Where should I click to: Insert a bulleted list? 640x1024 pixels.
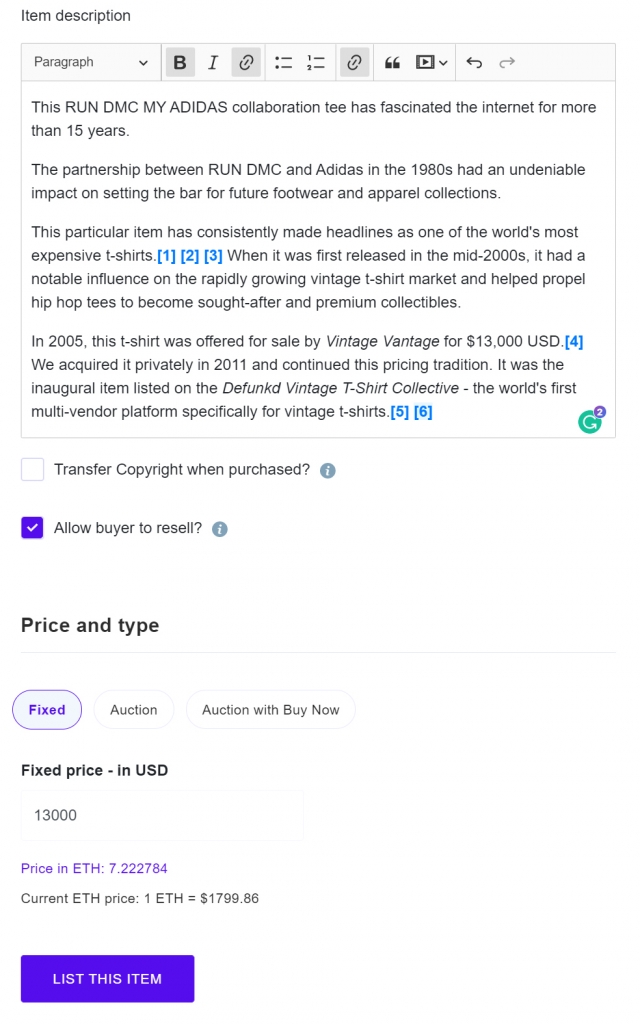pyautogui.click(x=284, y=62)
